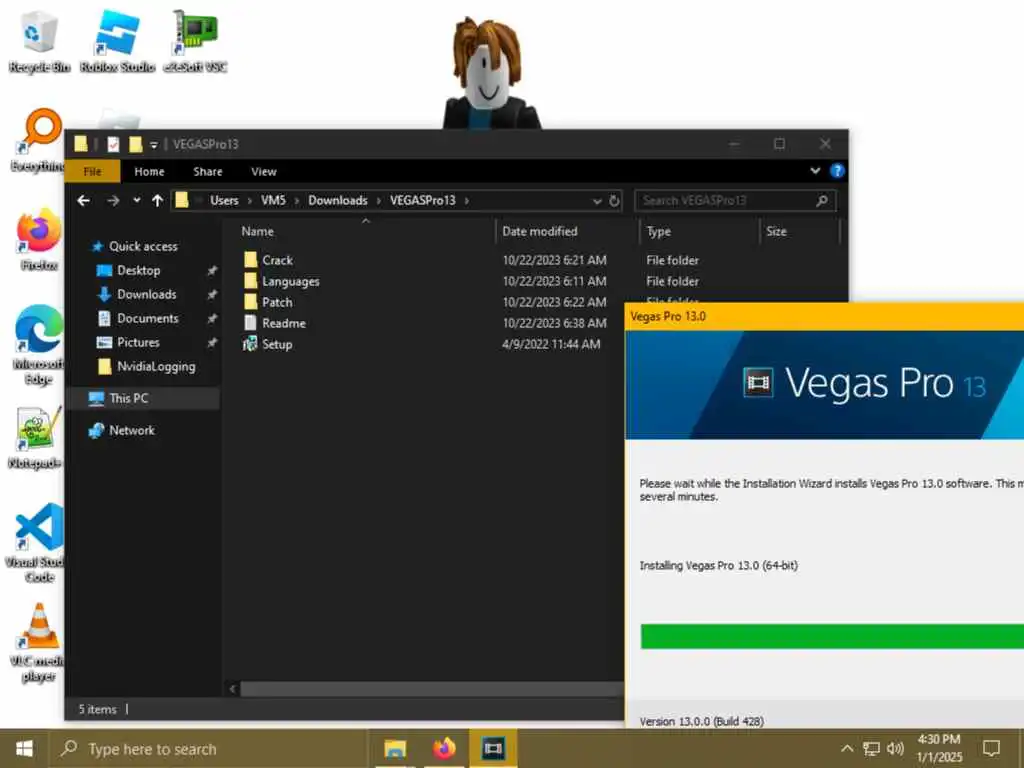
Task: Open the network icon in system tray
Action: coord(871,748)
